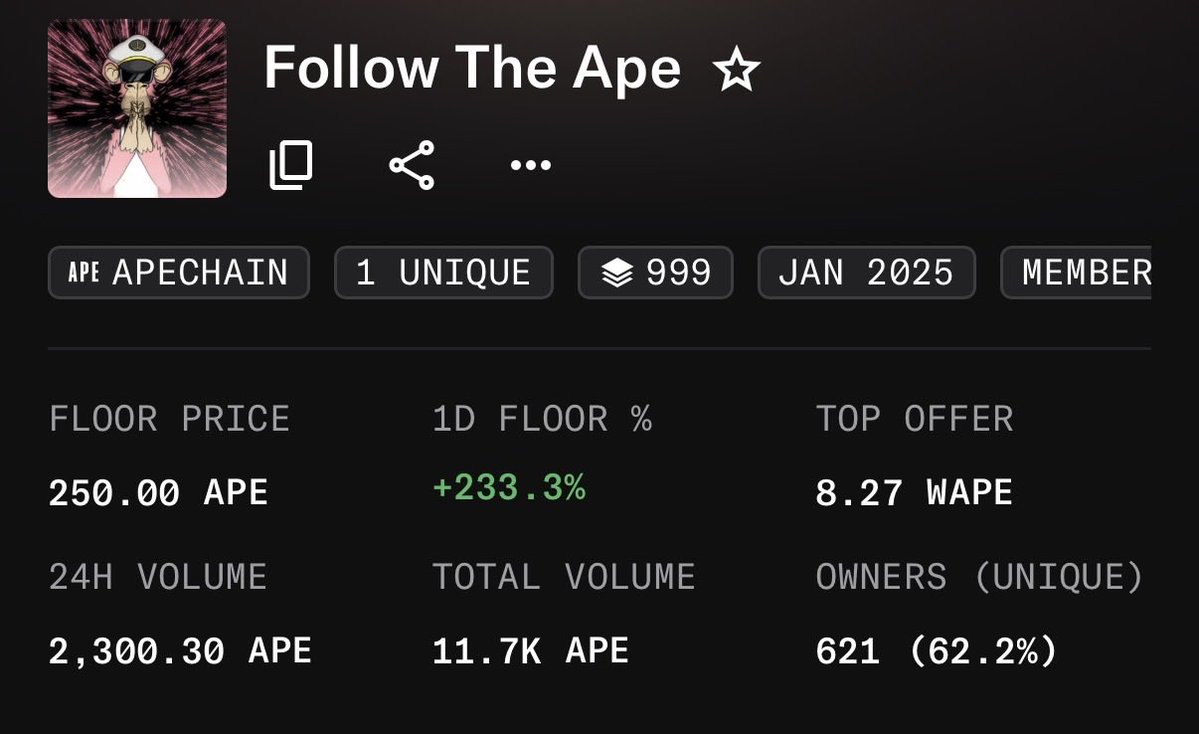Screen dimensions: 1199x734
Task: Click the 8.27 WAPE top offer
Action: point(914,492)
